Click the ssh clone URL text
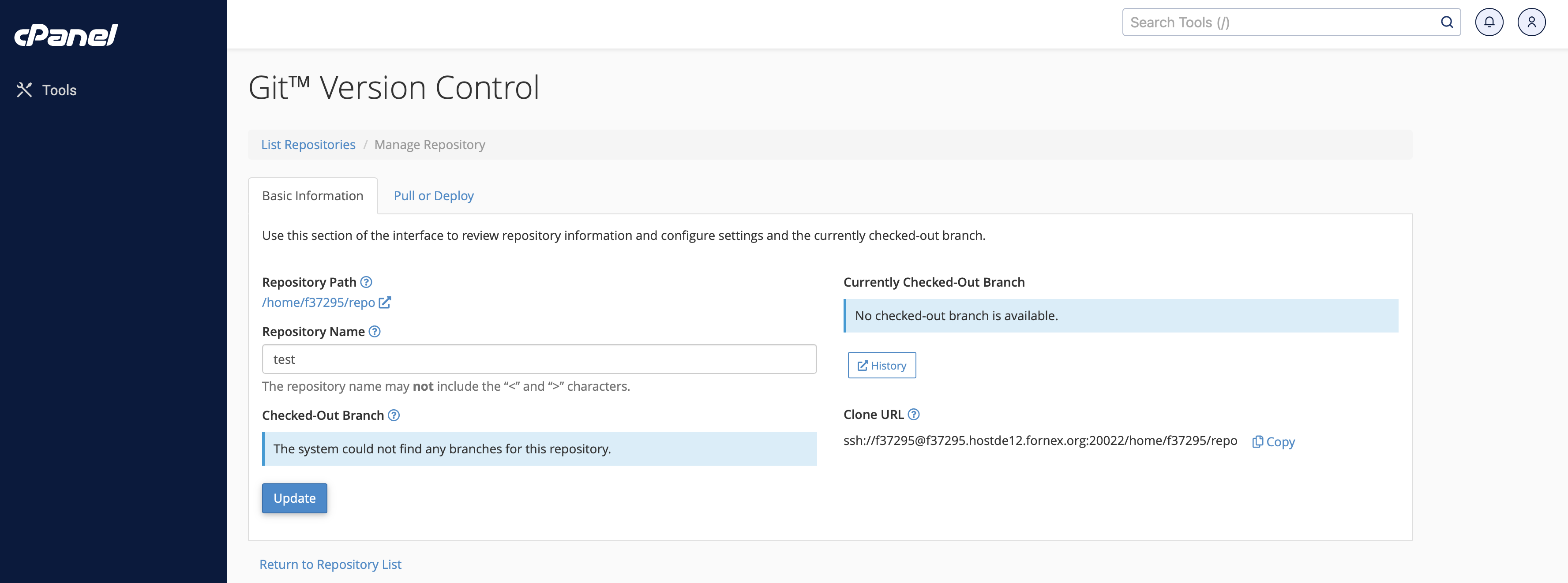 1040,441
